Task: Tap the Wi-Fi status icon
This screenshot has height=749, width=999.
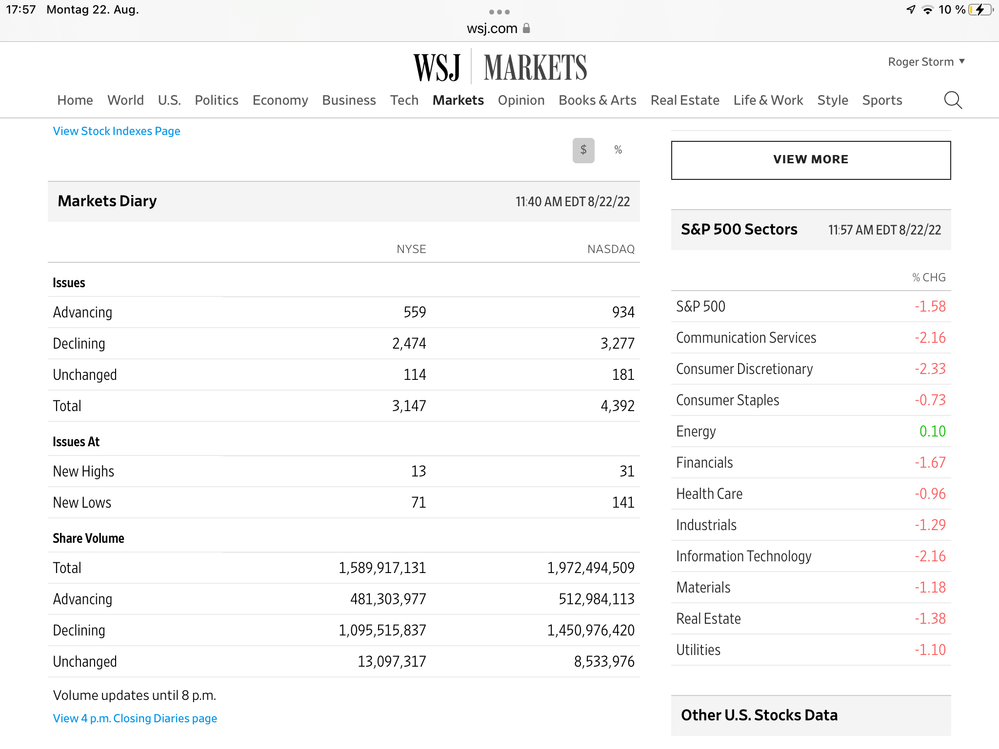Action: coord(928,10)
